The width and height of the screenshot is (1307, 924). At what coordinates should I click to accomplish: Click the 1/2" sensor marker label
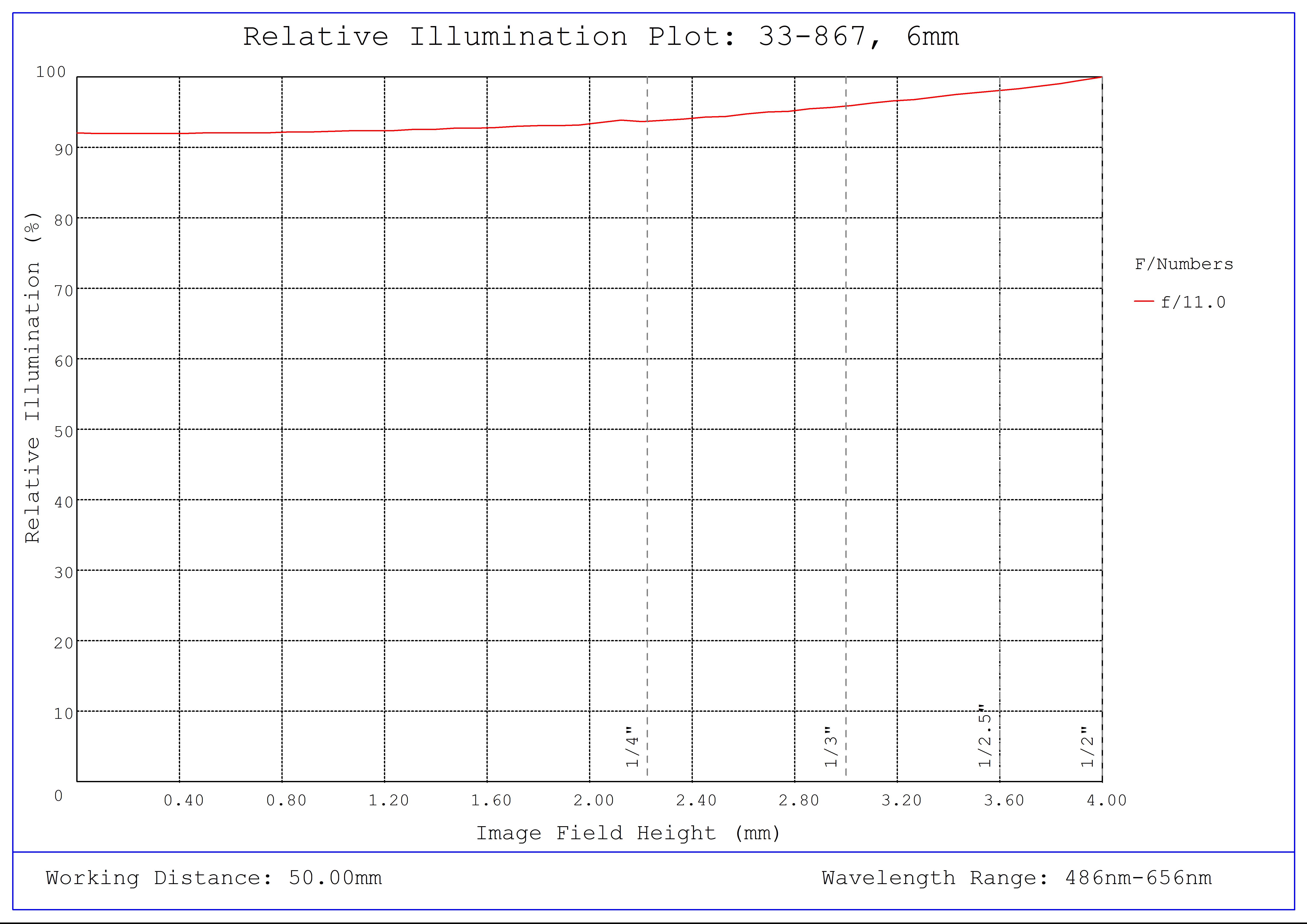(x=1087, y=747)
